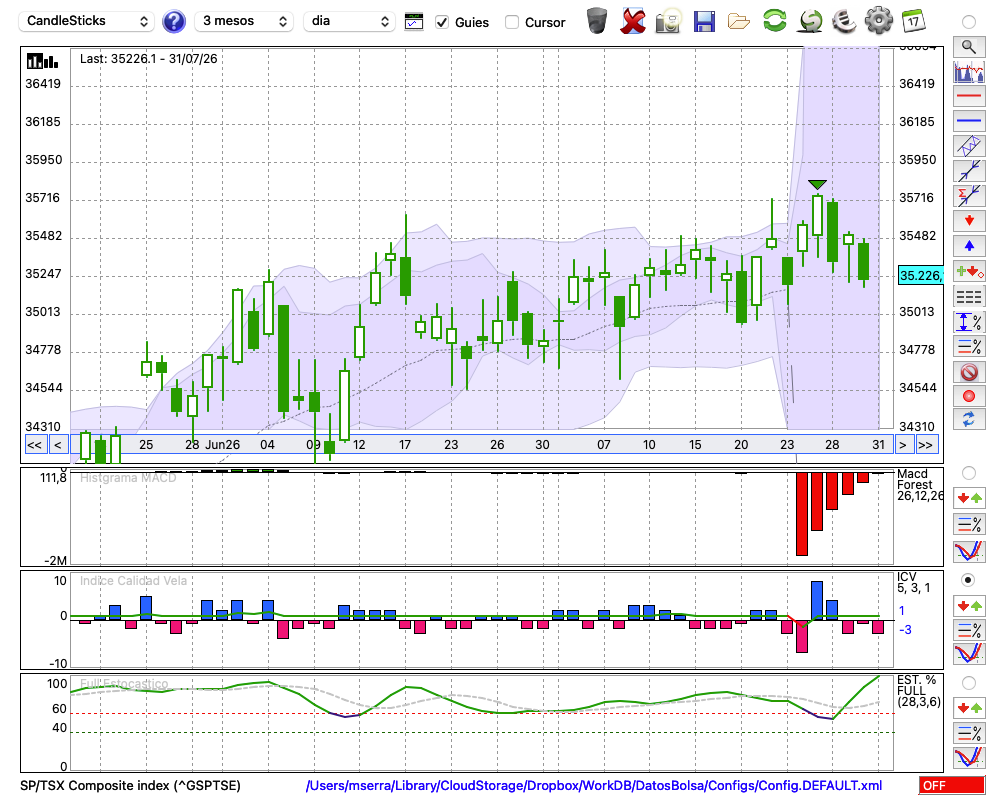
Task: Click the blue question mark help icon
Action: (173, 22)
